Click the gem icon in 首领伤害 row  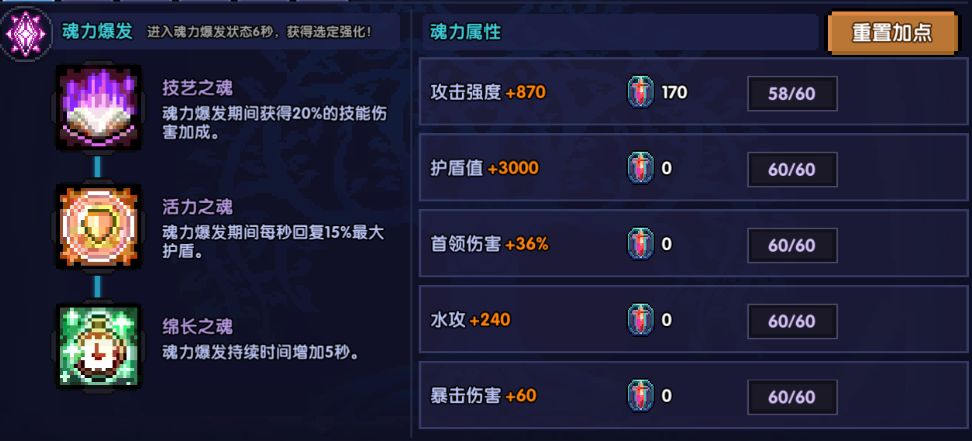click(x=640, y=244)
